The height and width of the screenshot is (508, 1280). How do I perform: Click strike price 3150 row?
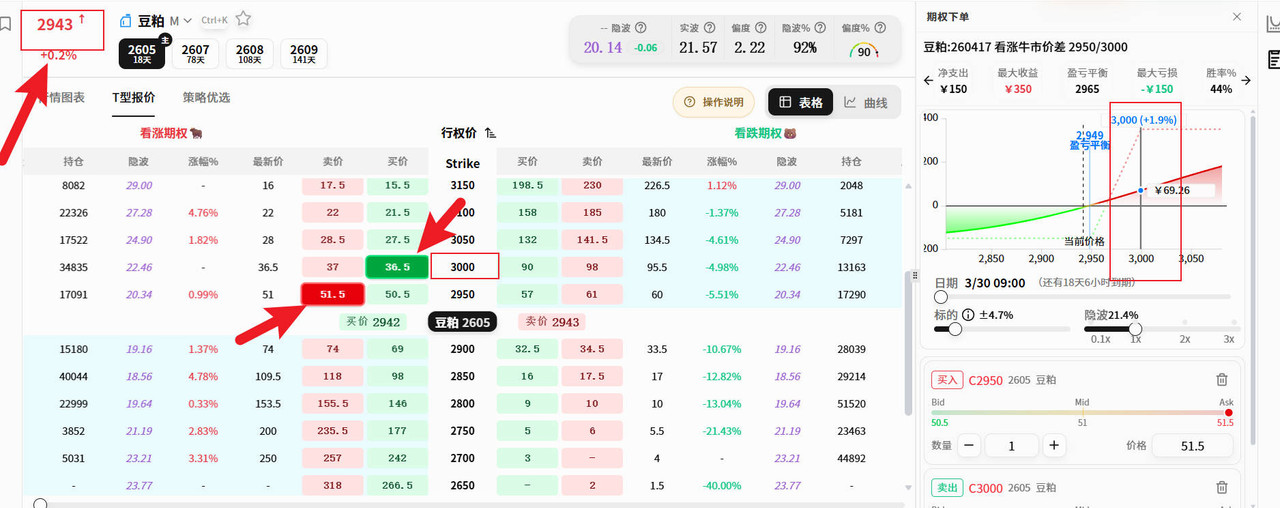click(462, 185)
